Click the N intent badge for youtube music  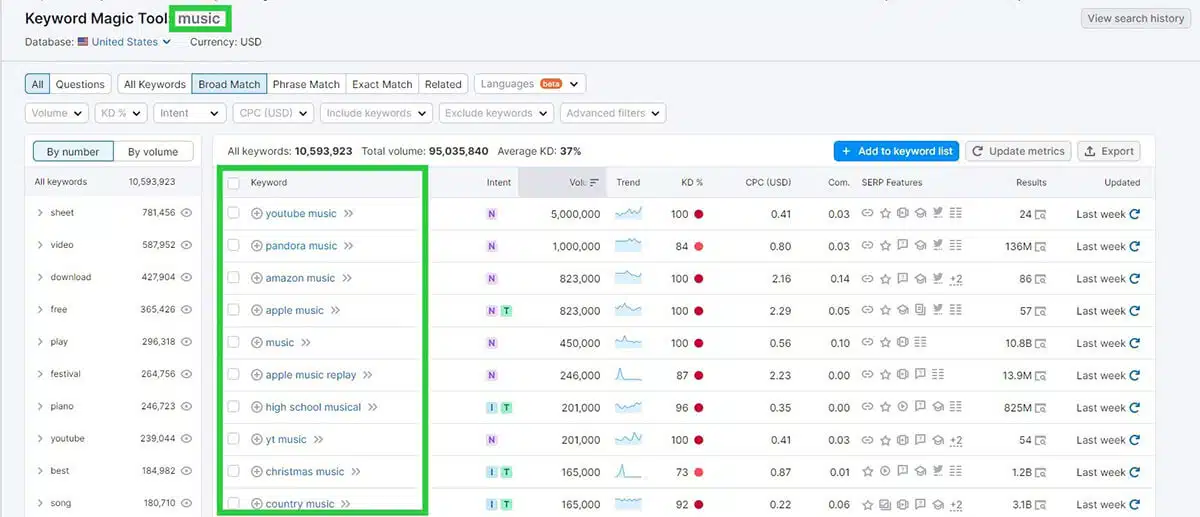[x=491, y=214]
